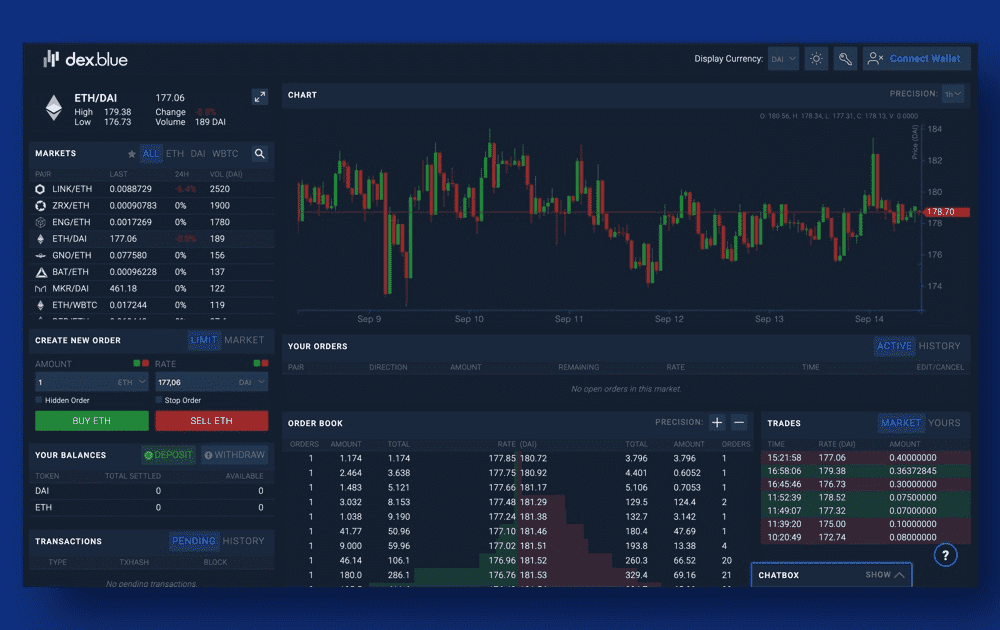This screenshot has height=630, width=1000.
Task: Click the Connect Wallet button
Action: 916,58
